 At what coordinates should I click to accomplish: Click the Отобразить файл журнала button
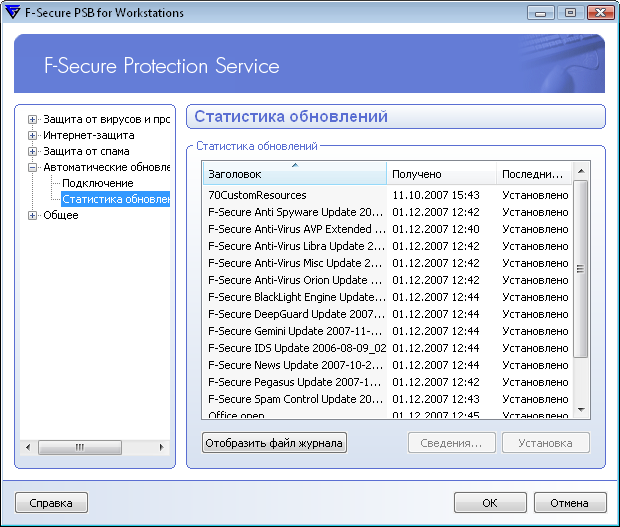pos(274,443)
